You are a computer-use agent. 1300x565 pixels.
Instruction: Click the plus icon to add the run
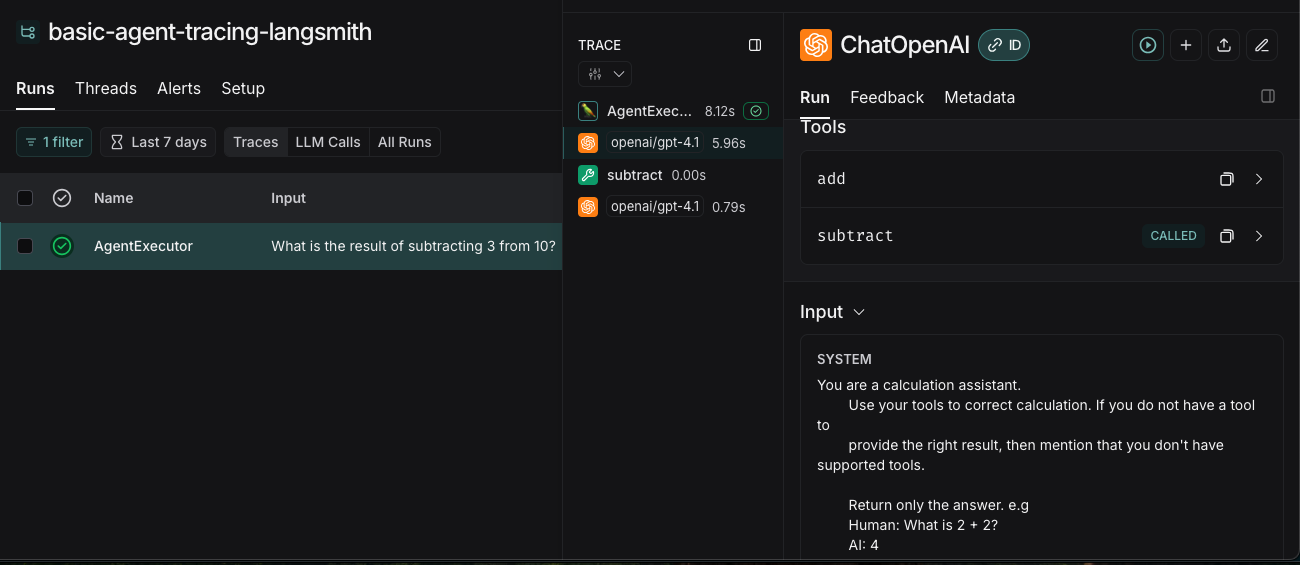pyautogui.click(x=1186, y=45)
